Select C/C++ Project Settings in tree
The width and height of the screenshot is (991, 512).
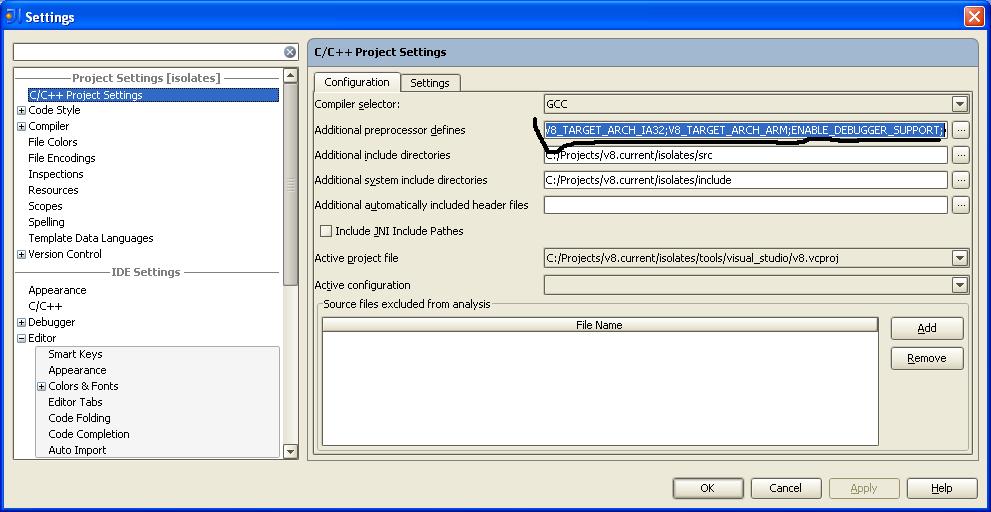pos(153,95)
